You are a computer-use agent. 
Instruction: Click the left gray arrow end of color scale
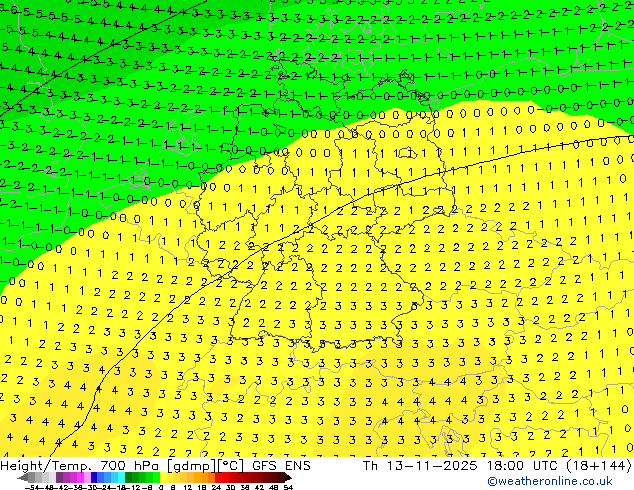23,477
